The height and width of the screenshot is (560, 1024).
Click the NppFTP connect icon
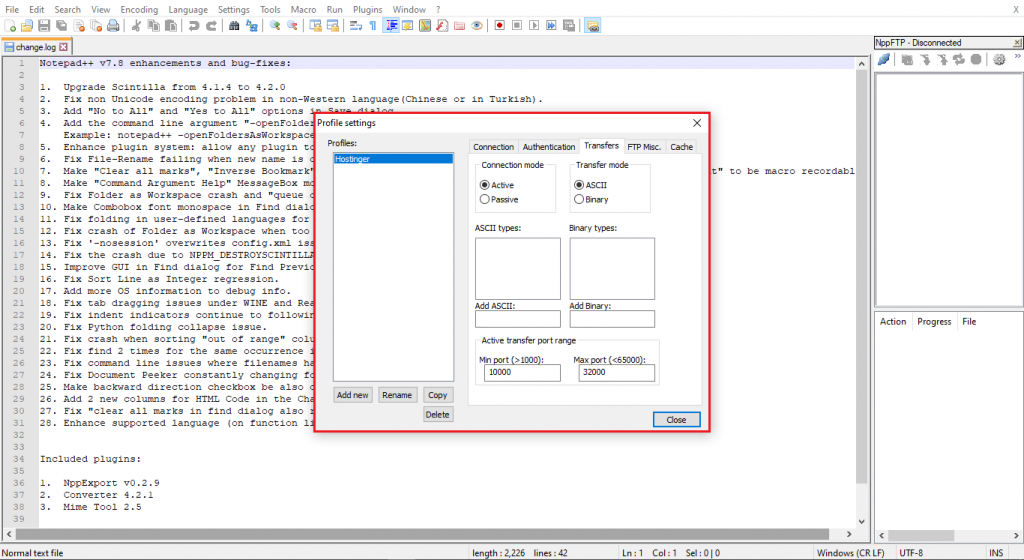[884, 59]
